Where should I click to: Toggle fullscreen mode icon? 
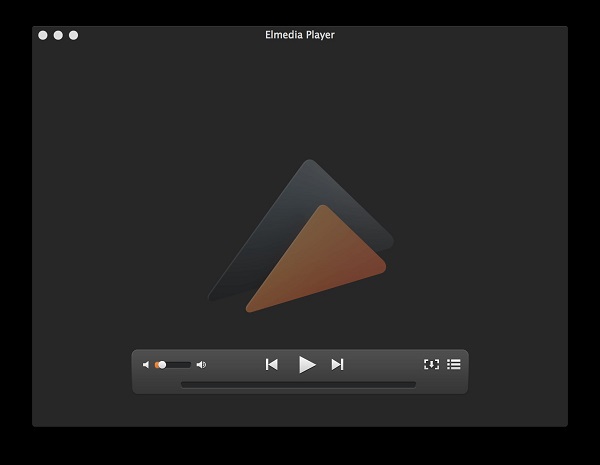pyautogui.click(x=432, y=364)
